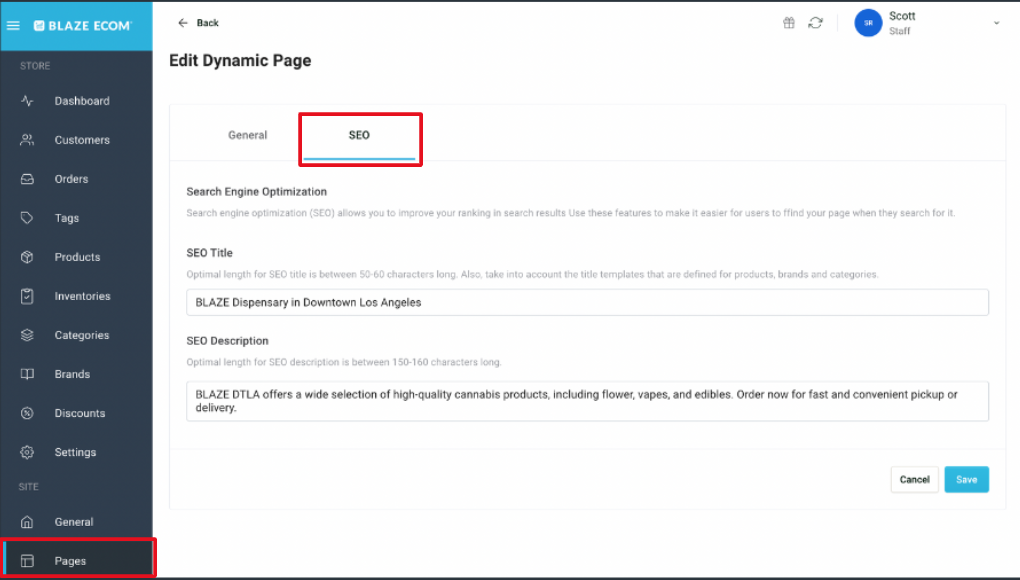
Task: Click the Orders inbox icon
Action: pos(27,179)
